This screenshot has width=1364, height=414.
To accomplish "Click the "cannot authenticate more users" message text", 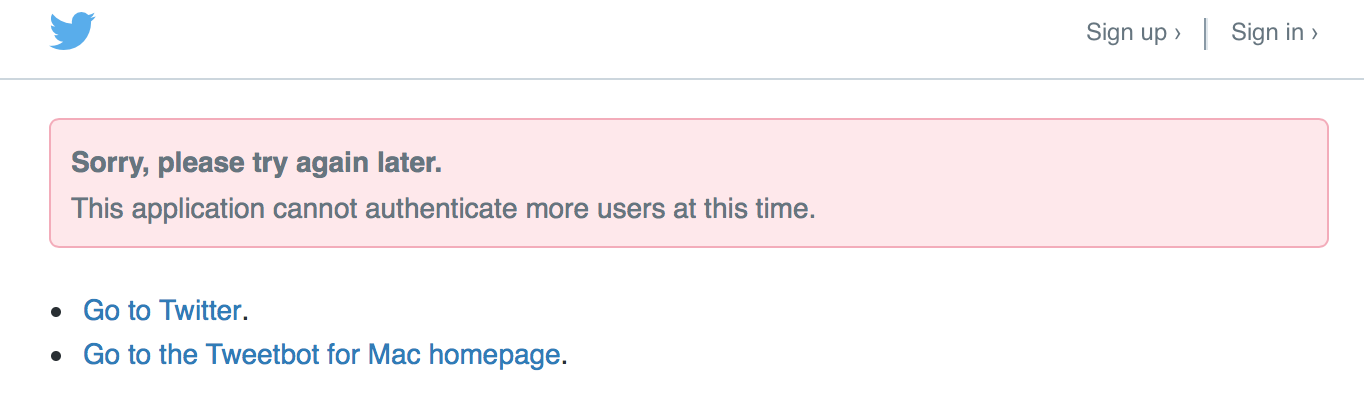I will [443, 209].
